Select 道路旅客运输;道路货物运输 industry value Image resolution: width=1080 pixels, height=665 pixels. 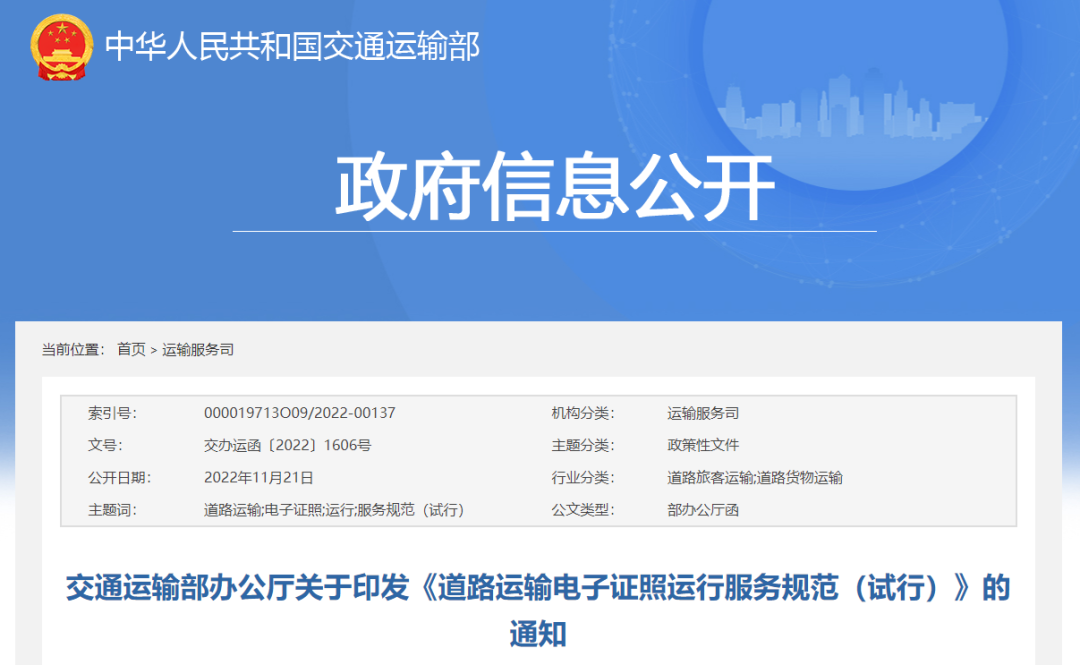click(x=755, y=478)
